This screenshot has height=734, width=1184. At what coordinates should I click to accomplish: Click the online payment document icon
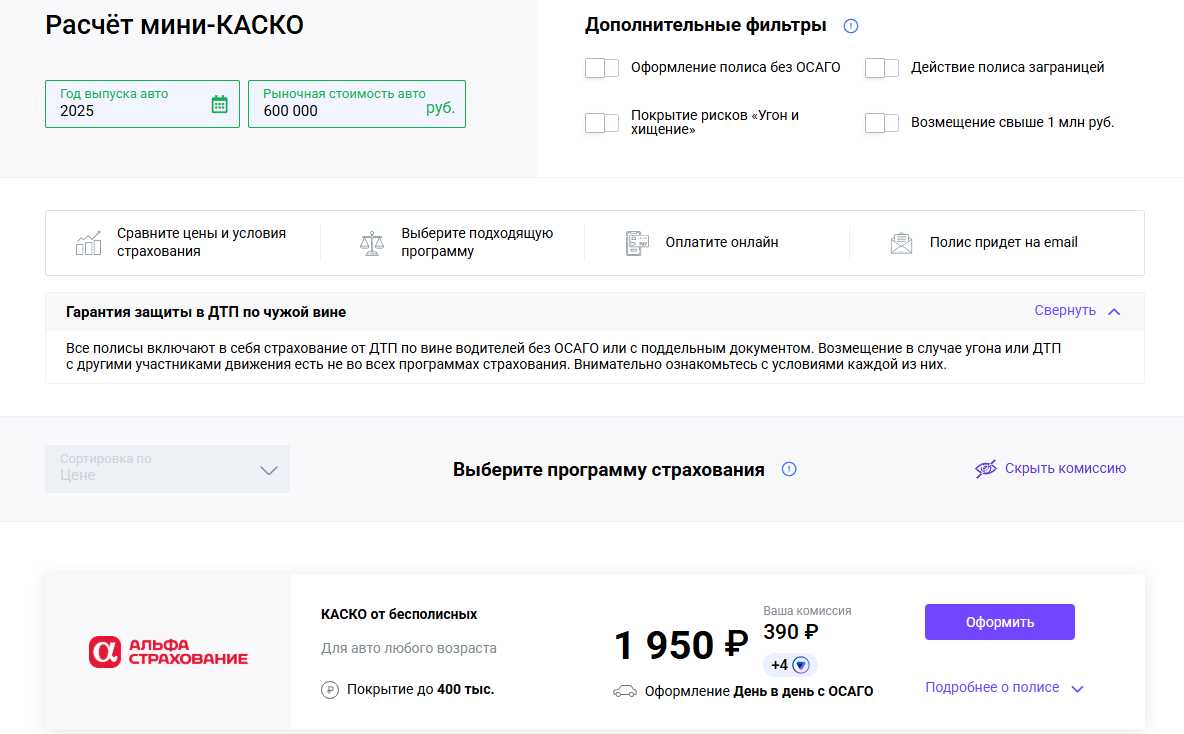[637, 243]
